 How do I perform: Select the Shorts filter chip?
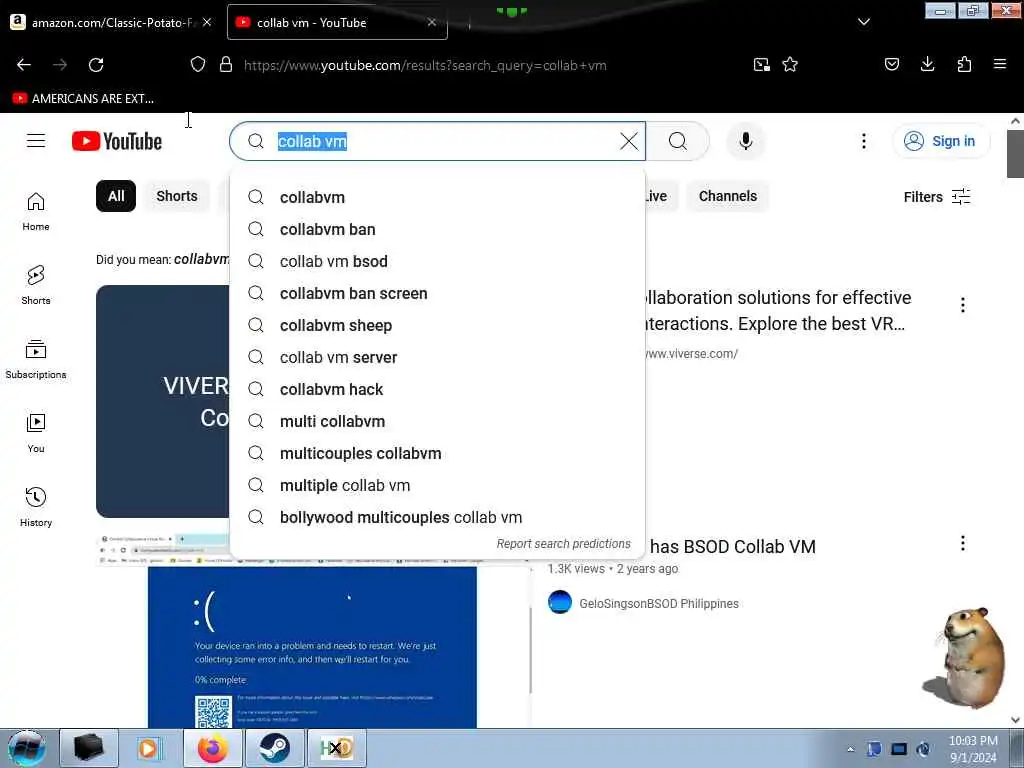pyautogui.click(x=177, y=196)
